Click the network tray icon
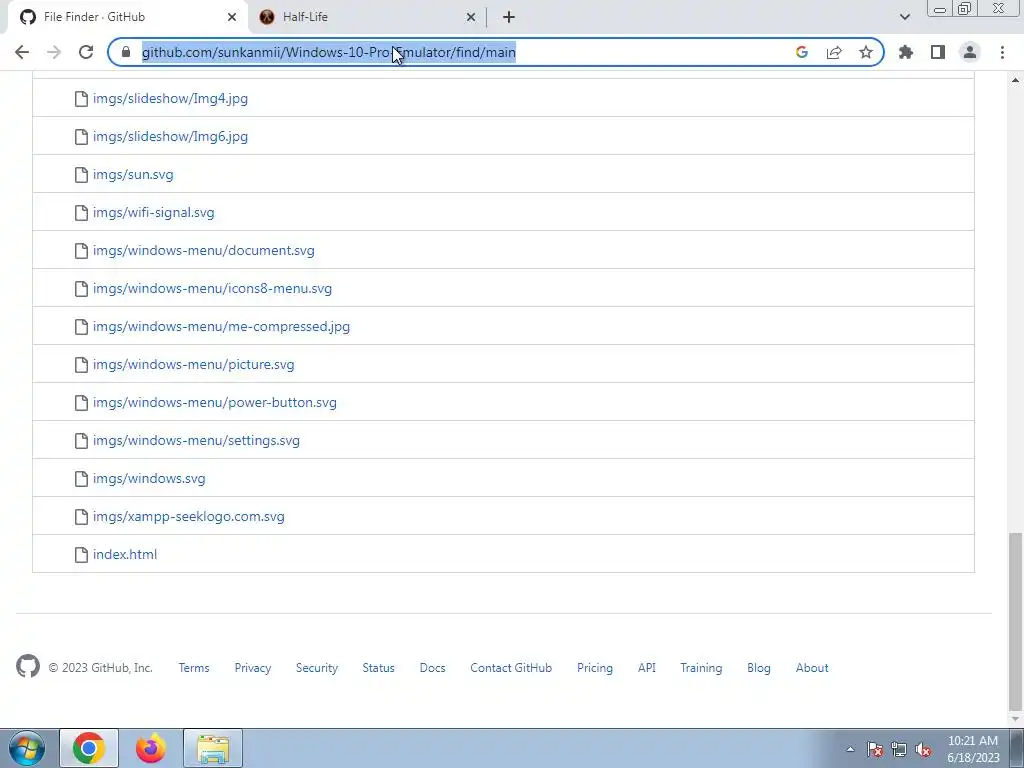Viewport: 1024px width, 768px height. click(x=899, y=750)
